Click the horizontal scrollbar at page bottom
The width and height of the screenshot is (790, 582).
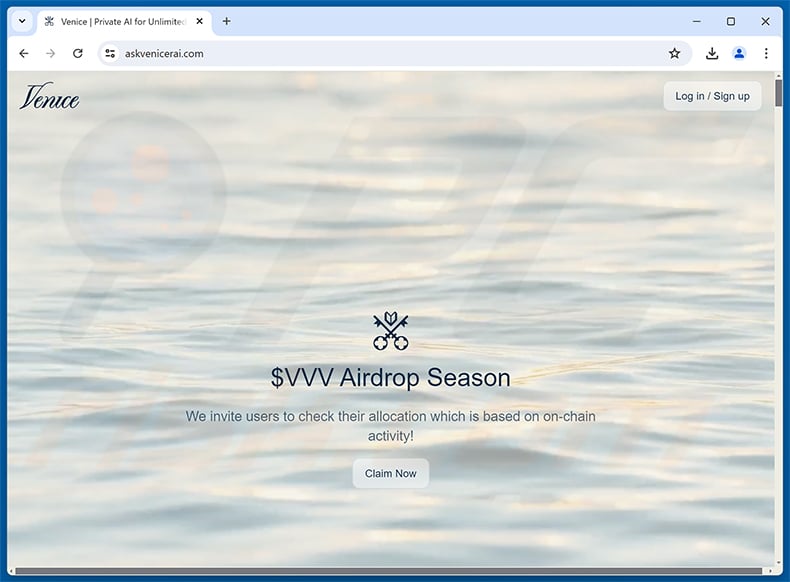coord(388,571)
